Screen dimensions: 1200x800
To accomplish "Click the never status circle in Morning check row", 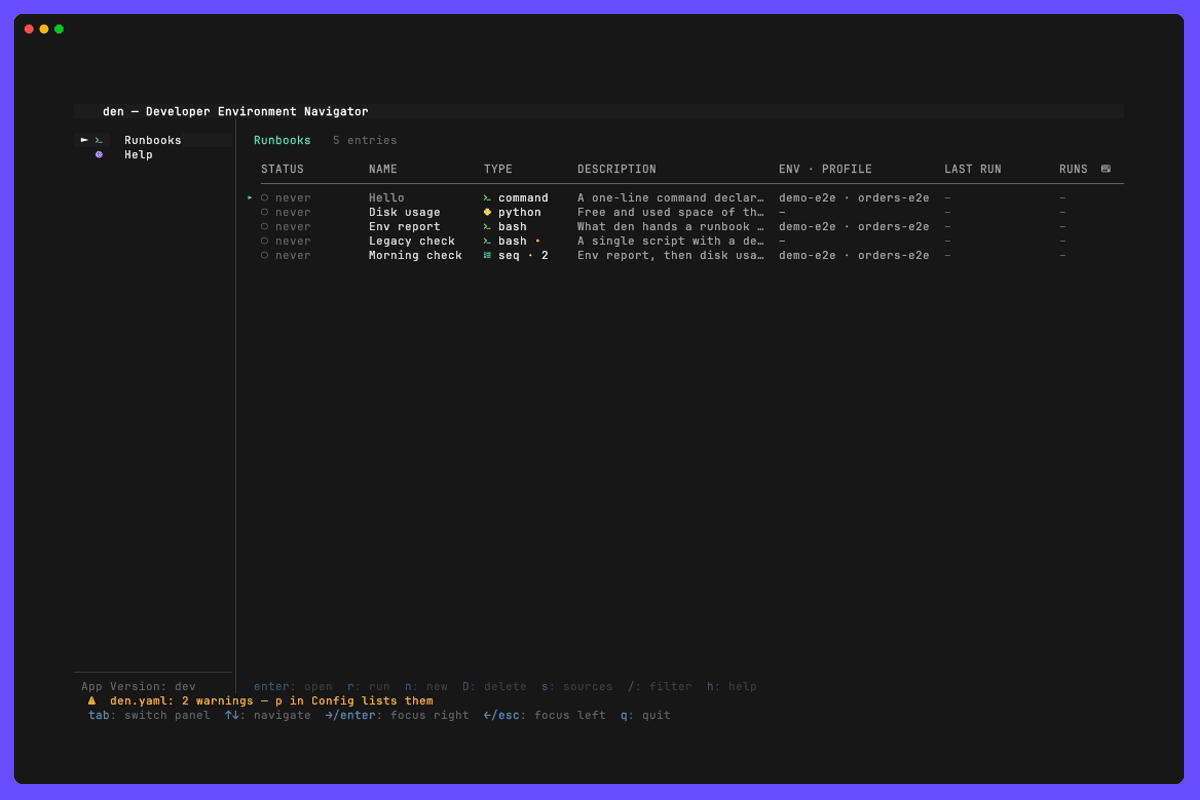I will tap(265, 255).
